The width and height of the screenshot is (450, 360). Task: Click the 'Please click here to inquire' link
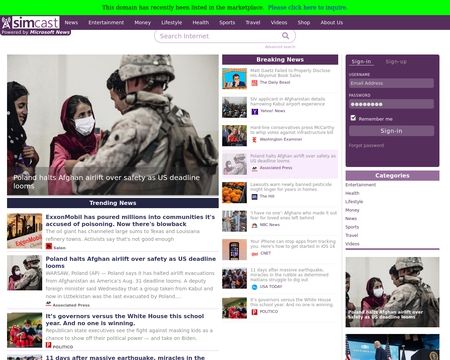307,7
